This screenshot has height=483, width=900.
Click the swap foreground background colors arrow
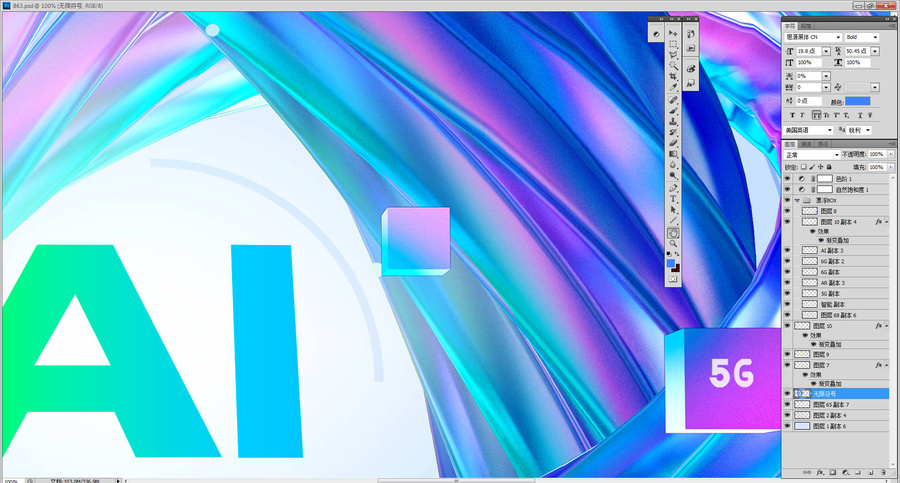tap(678, 254)
